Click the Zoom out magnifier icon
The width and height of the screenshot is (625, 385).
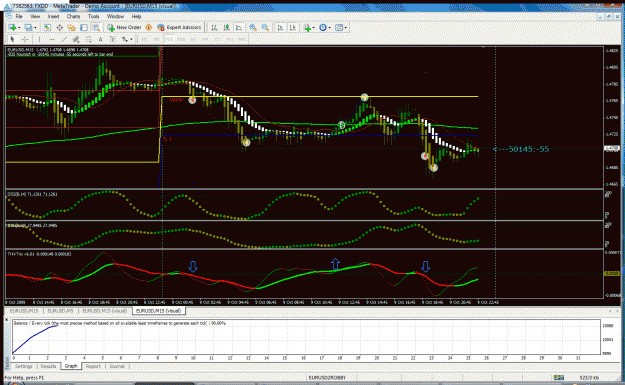265,27
